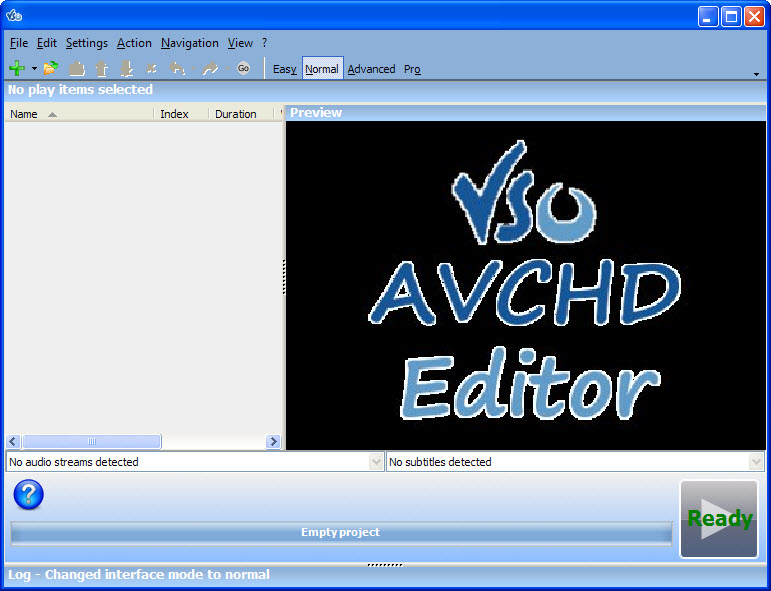Open the View menu
The height and width of the screenshot is (591, 771).
pyautogui.click(x=240, y=43)
